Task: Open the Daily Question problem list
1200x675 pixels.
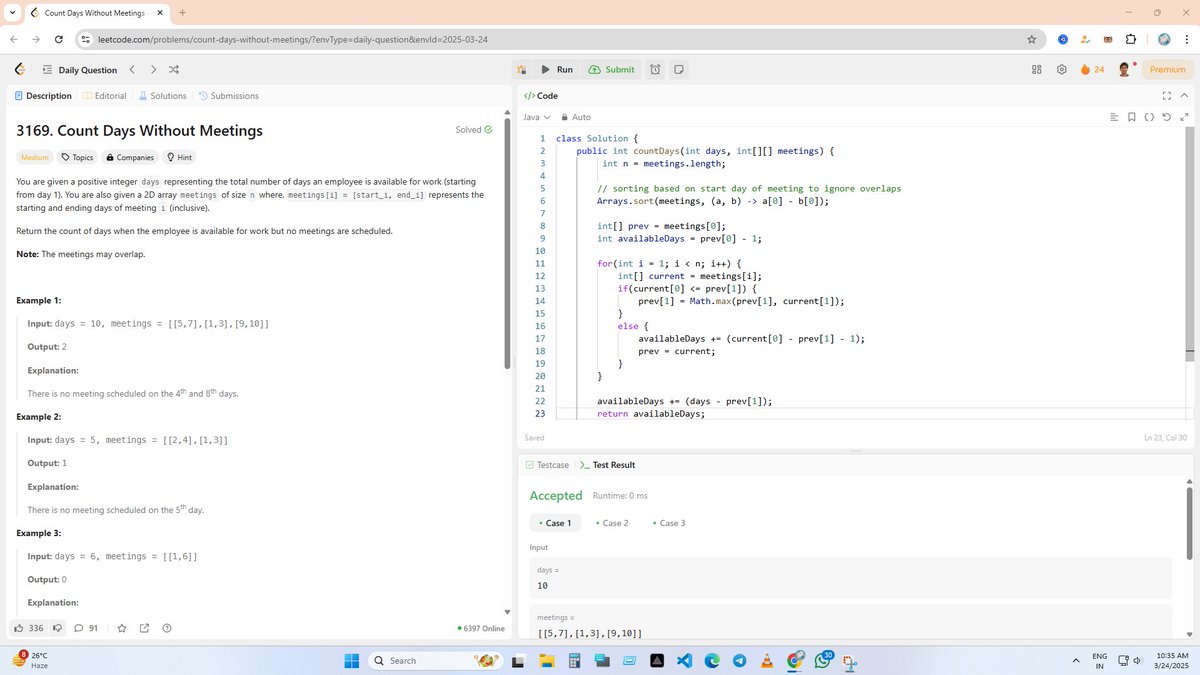Action: click(x=79, y=70)
